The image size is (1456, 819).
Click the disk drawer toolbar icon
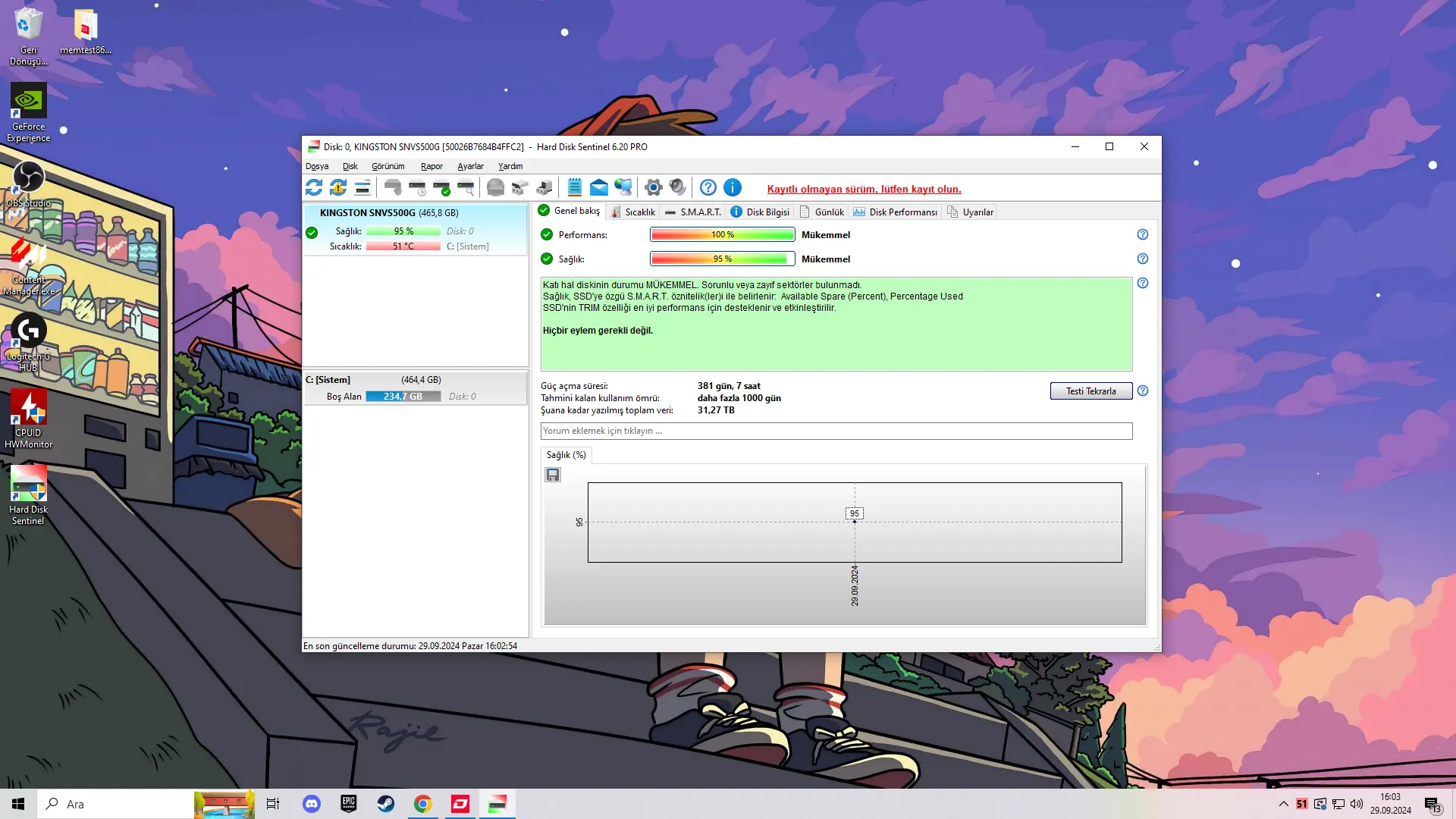point(519,187)
